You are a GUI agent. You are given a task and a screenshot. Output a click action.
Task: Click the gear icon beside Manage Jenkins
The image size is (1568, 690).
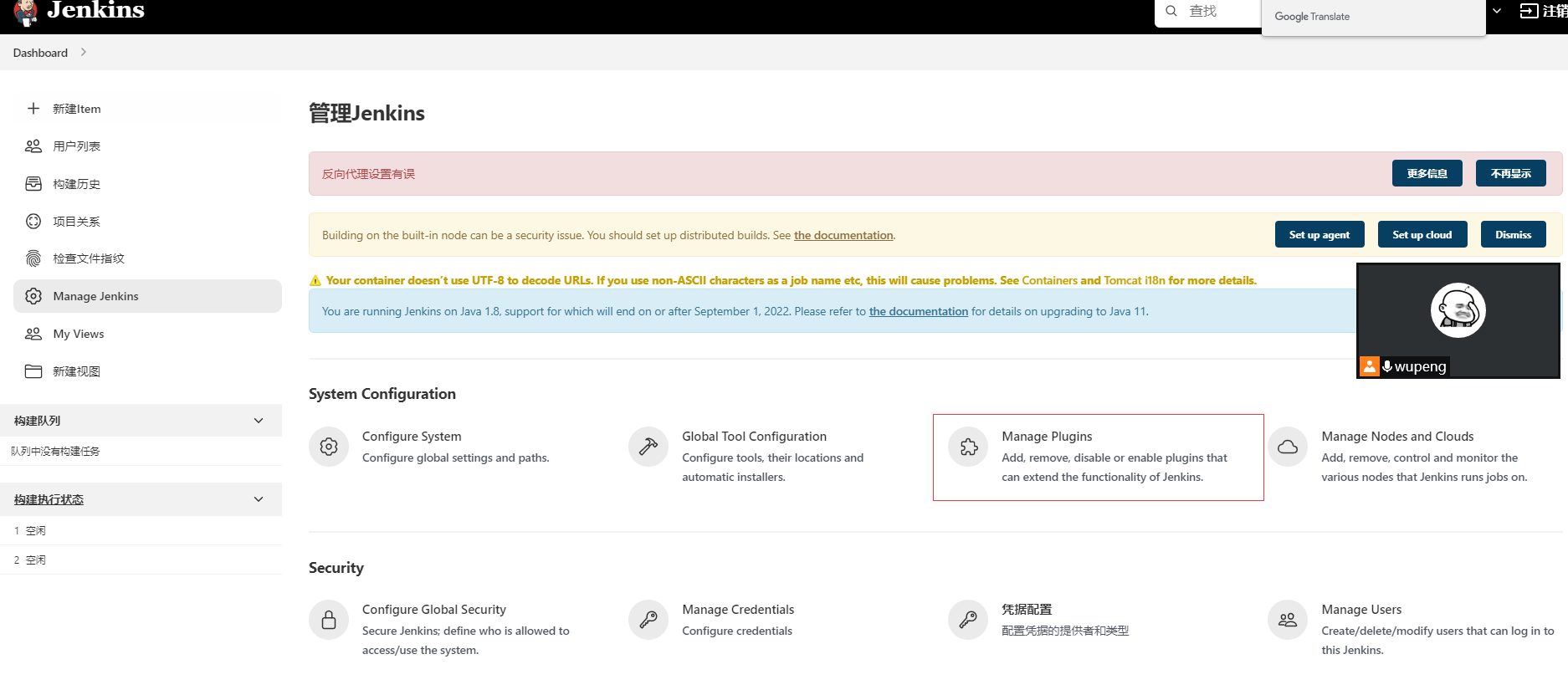(x=33, y=296)
